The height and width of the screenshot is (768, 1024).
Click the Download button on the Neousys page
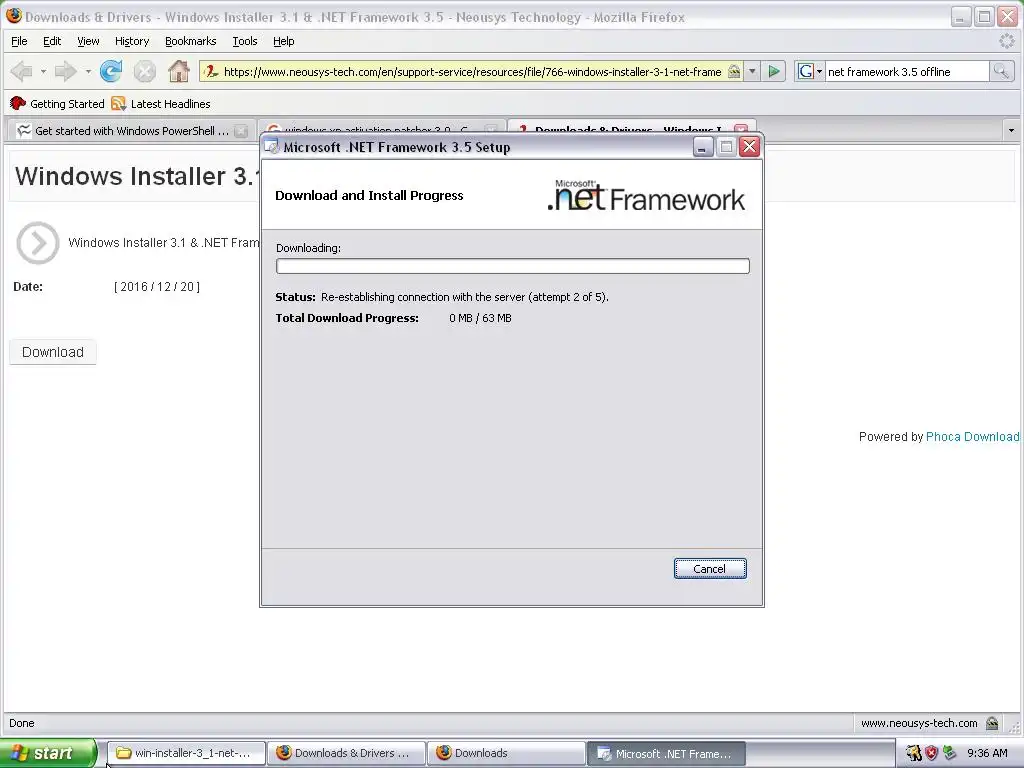(53, 352)
